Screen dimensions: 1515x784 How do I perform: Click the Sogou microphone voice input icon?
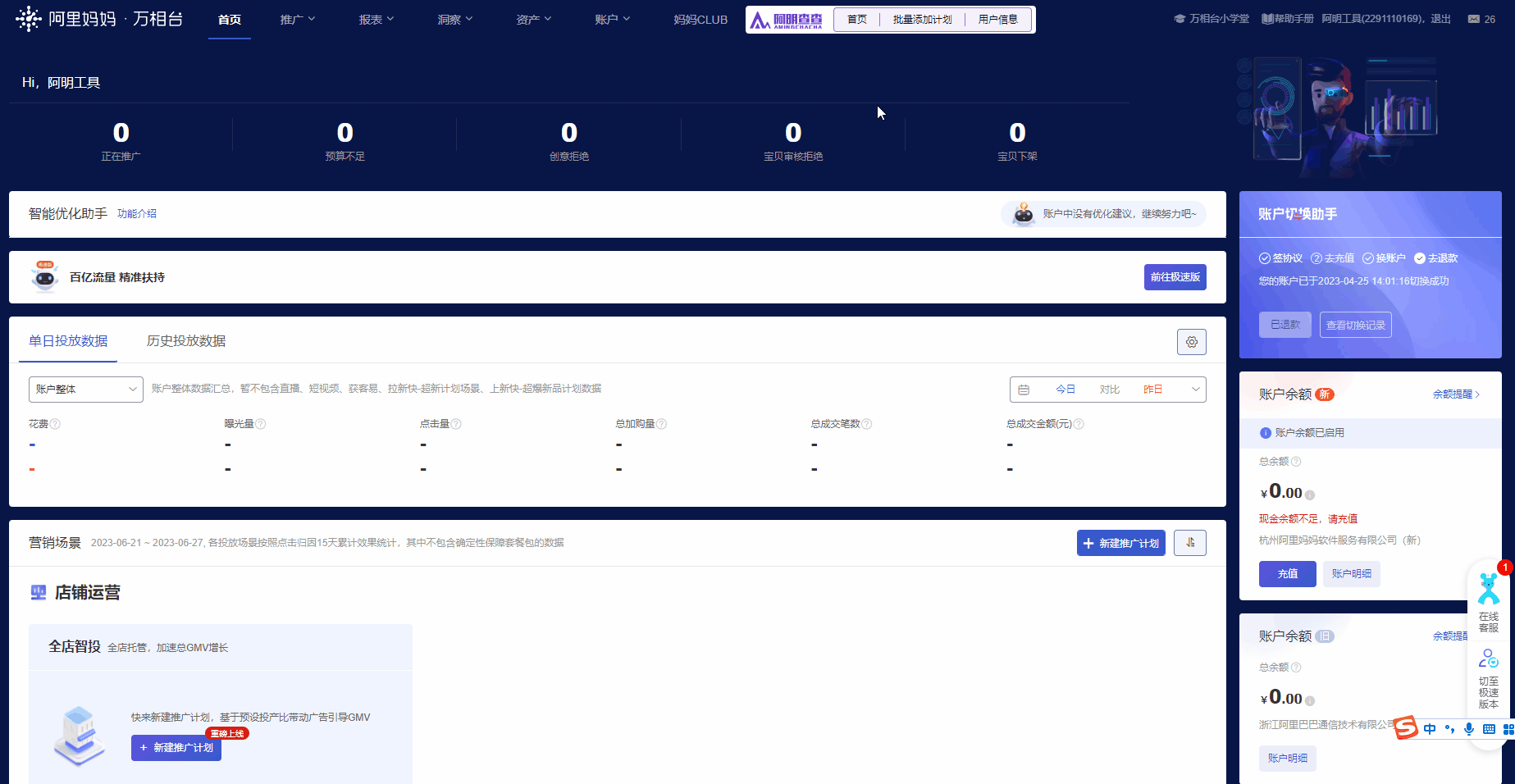[1469, 729]
